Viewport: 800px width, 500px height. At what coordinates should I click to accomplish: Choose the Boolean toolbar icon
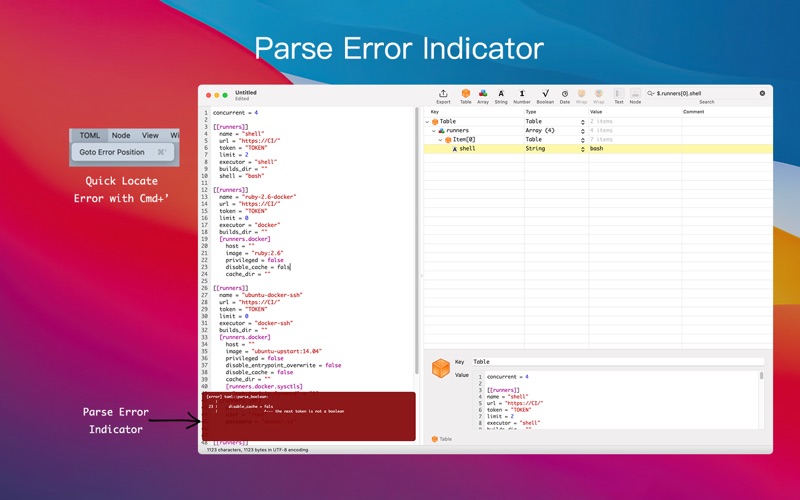pyautogui.click(x=545, y=95)
